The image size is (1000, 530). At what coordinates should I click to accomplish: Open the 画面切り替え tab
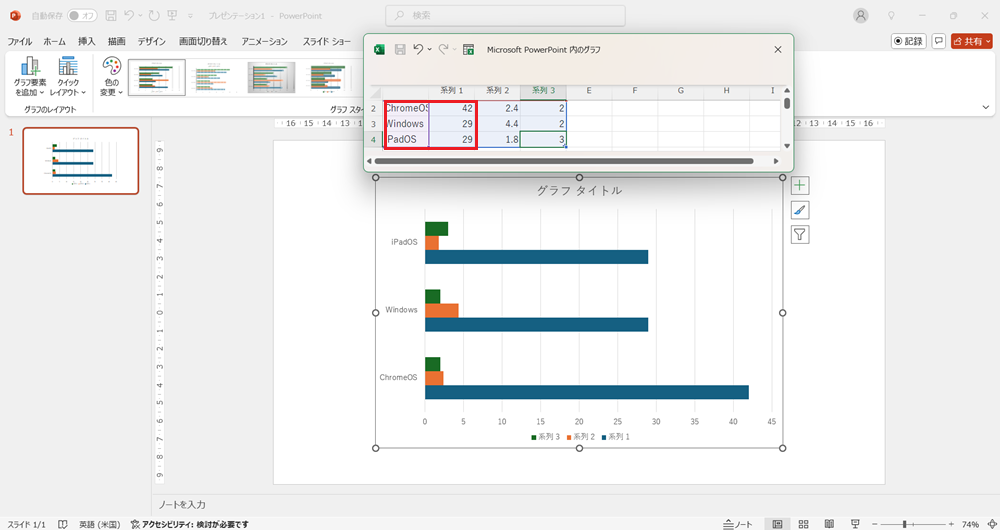point(203,41)
